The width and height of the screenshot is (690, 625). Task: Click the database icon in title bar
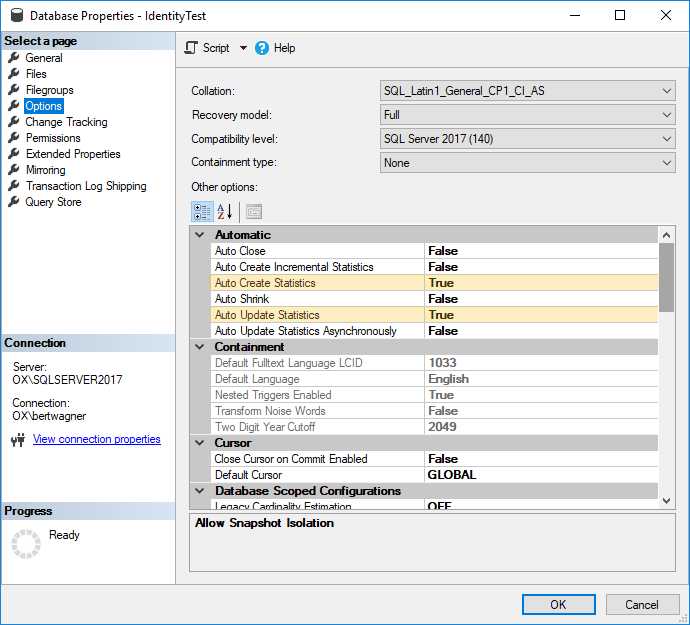pos(17,15)
